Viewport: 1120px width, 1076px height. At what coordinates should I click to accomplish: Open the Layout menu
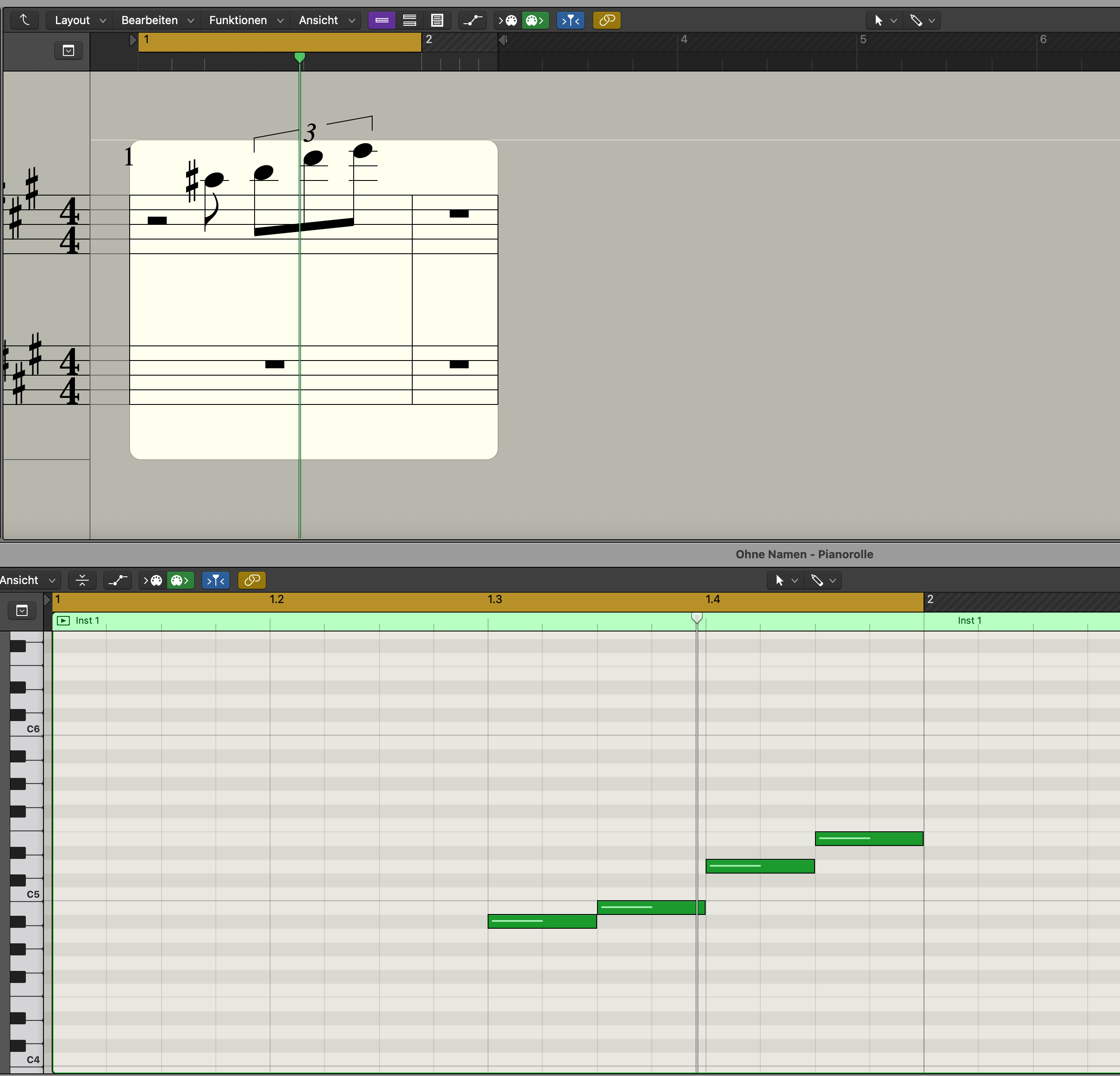pyautogui.click(x=79, y=21)
